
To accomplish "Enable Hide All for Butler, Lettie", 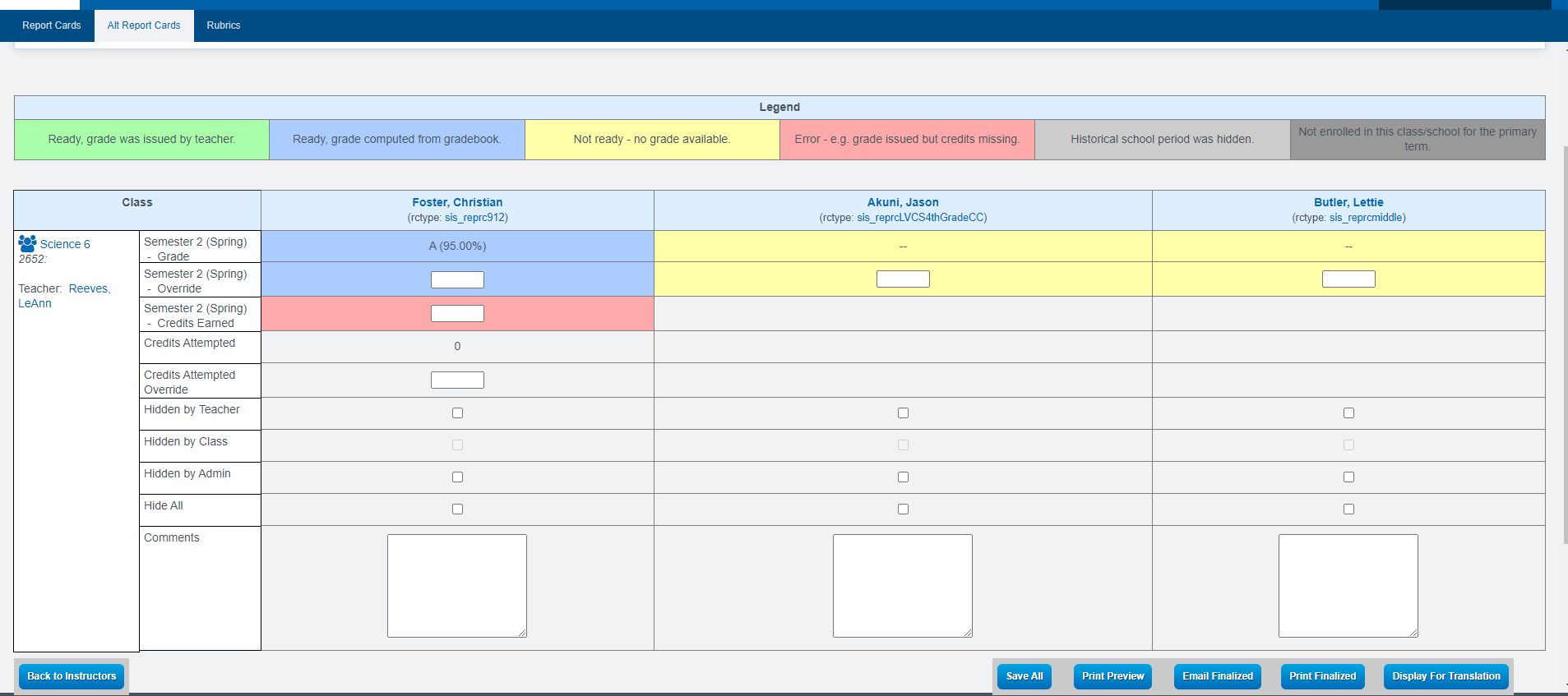I will pyautogui.click(x=1348, y=509).
